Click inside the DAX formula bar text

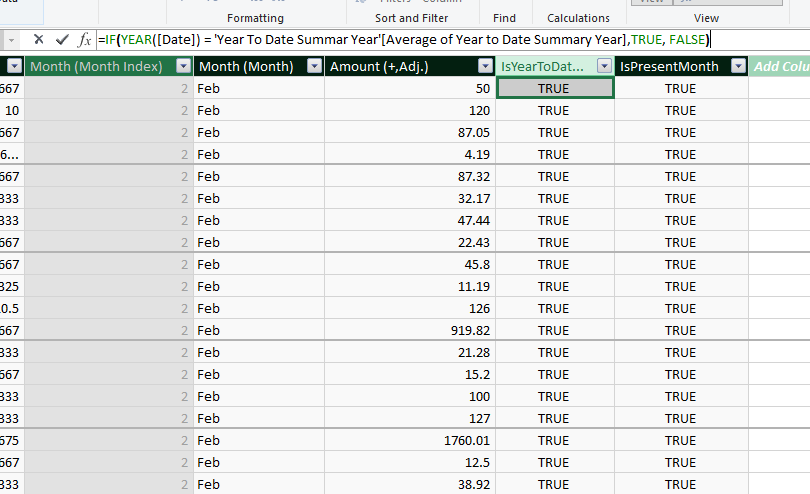tap(400, 40)
